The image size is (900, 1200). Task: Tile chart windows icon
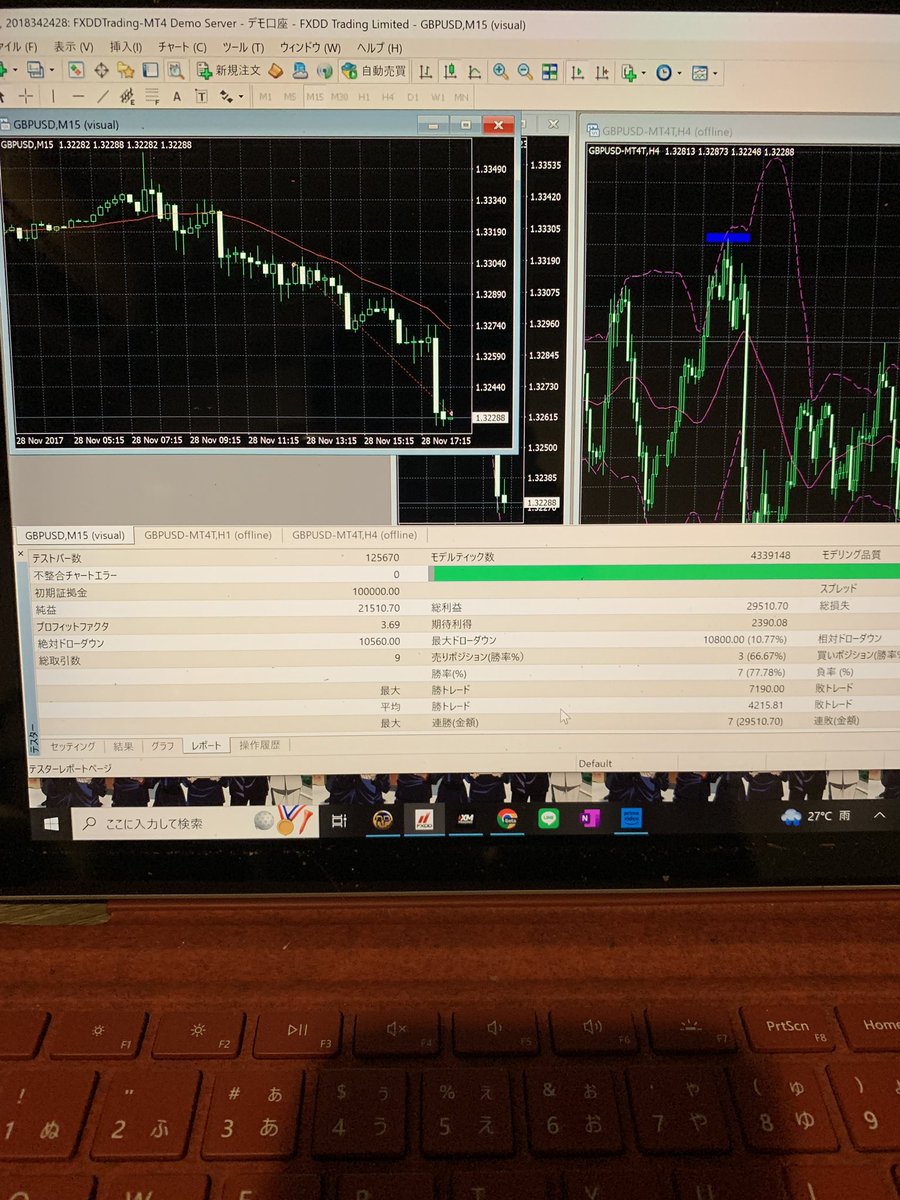549,72
